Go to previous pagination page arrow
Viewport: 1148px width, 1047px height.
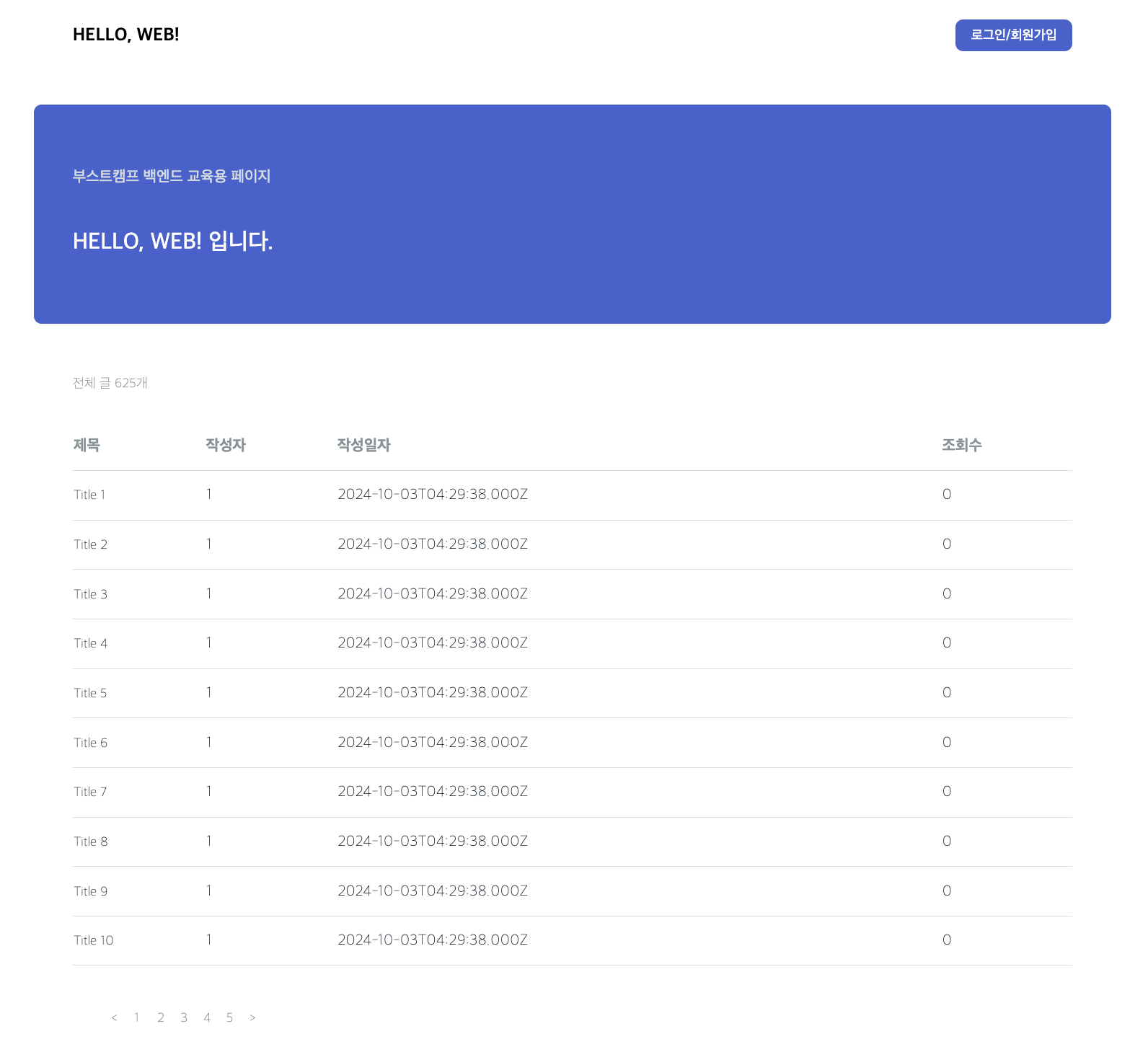click(x=114, y=1017)
